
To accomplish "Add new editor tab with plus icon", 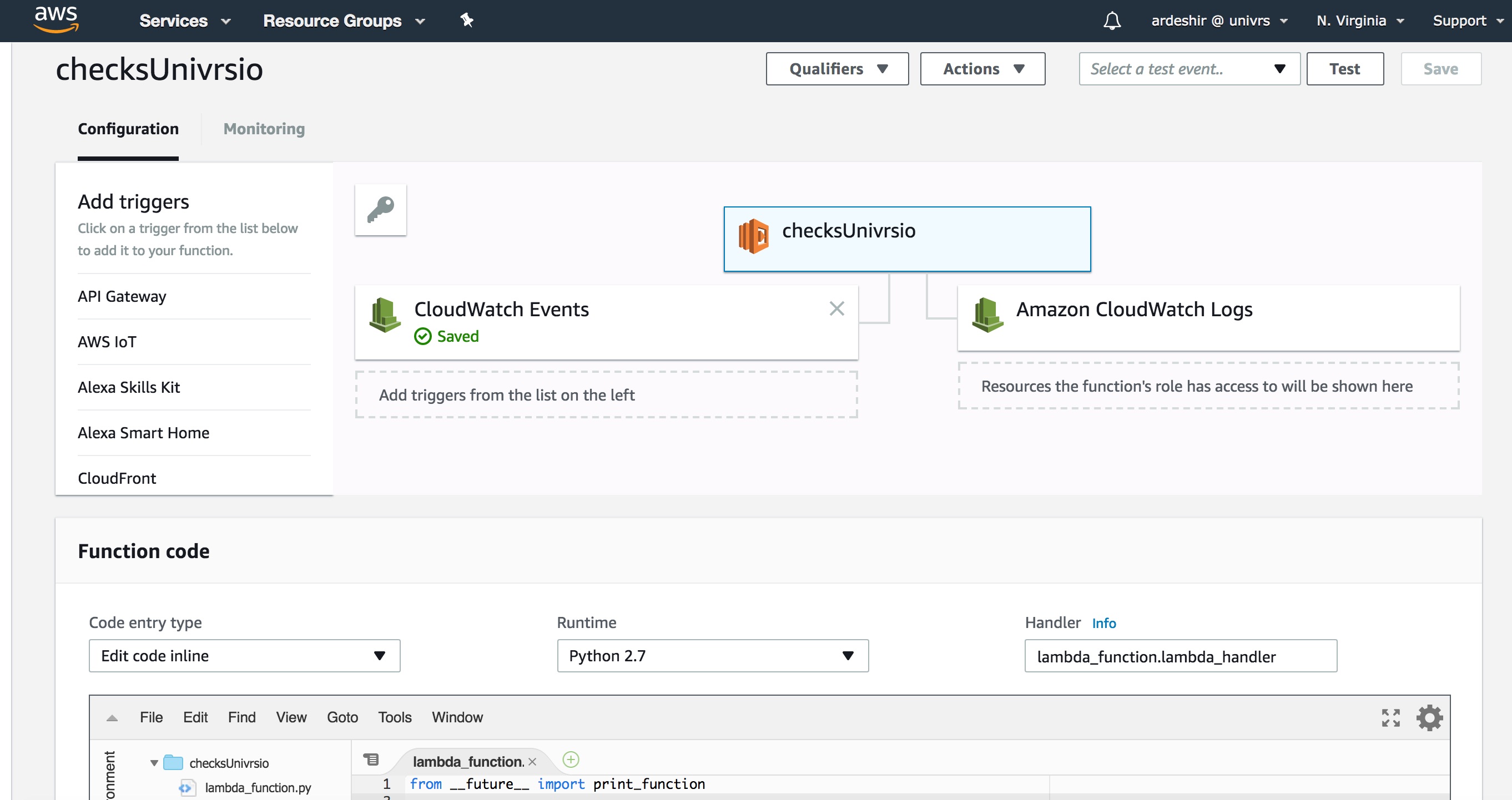I will pyautogui.click(x=571, y=760).
